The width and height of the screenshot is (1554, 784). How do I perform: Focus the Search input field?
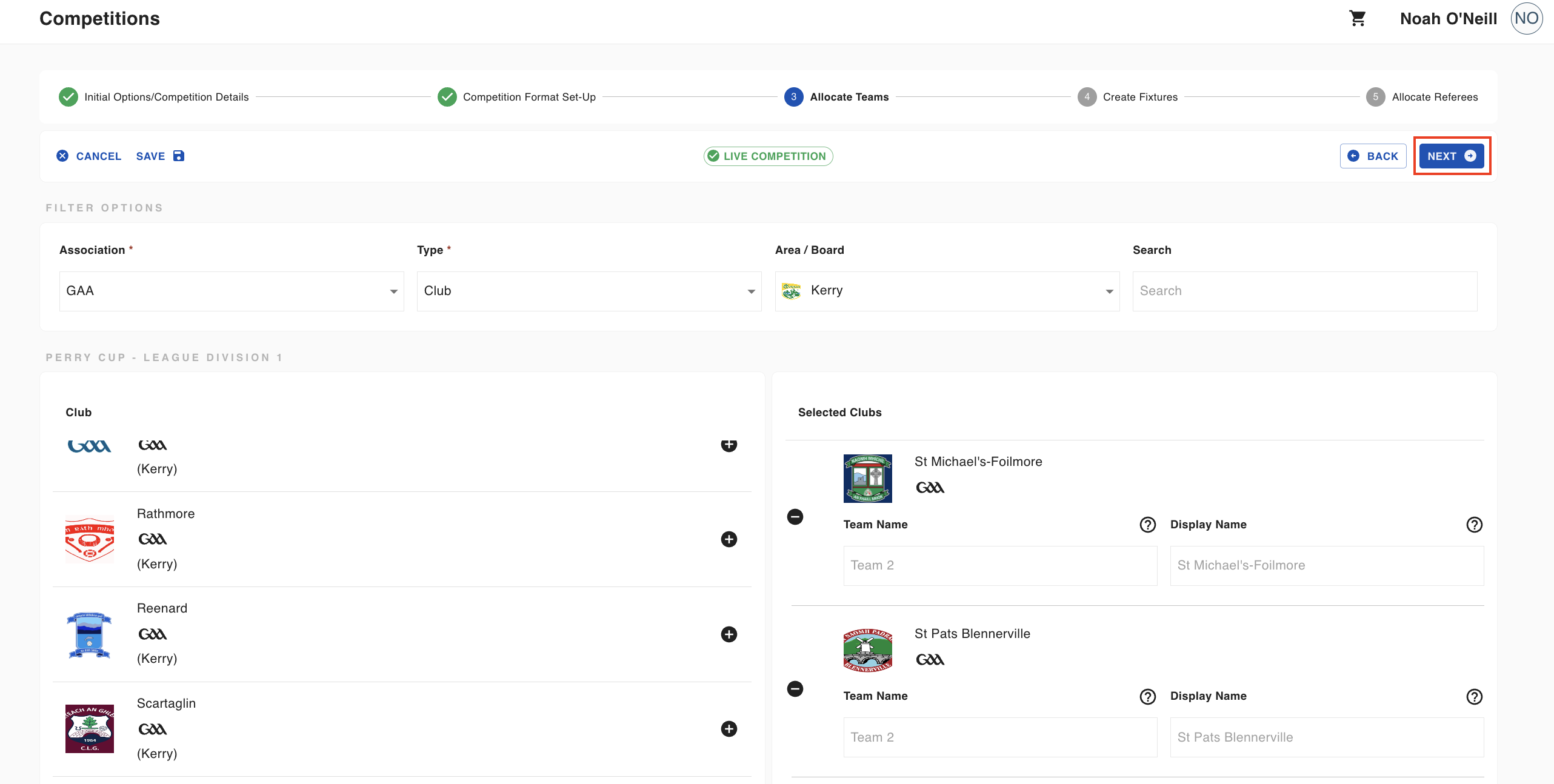1305,291
